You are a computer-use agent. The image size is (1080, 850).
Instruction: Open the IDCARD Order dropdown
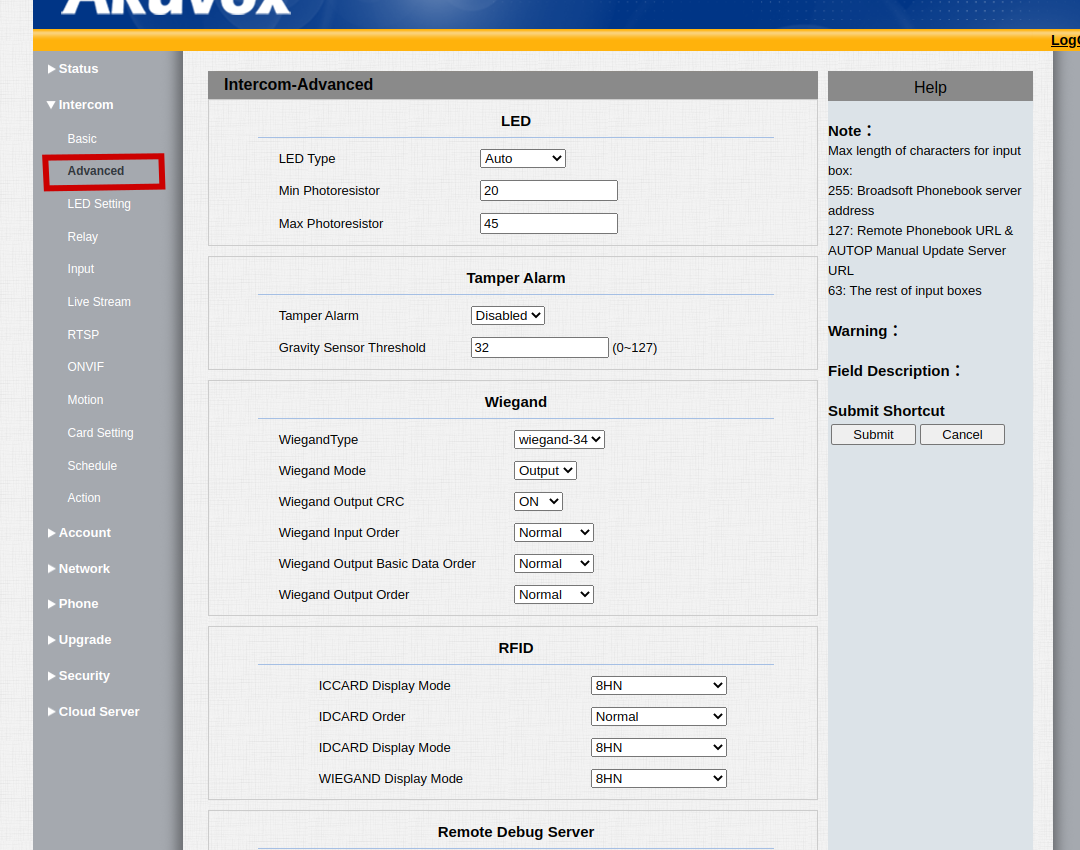[x=658, y=717]
